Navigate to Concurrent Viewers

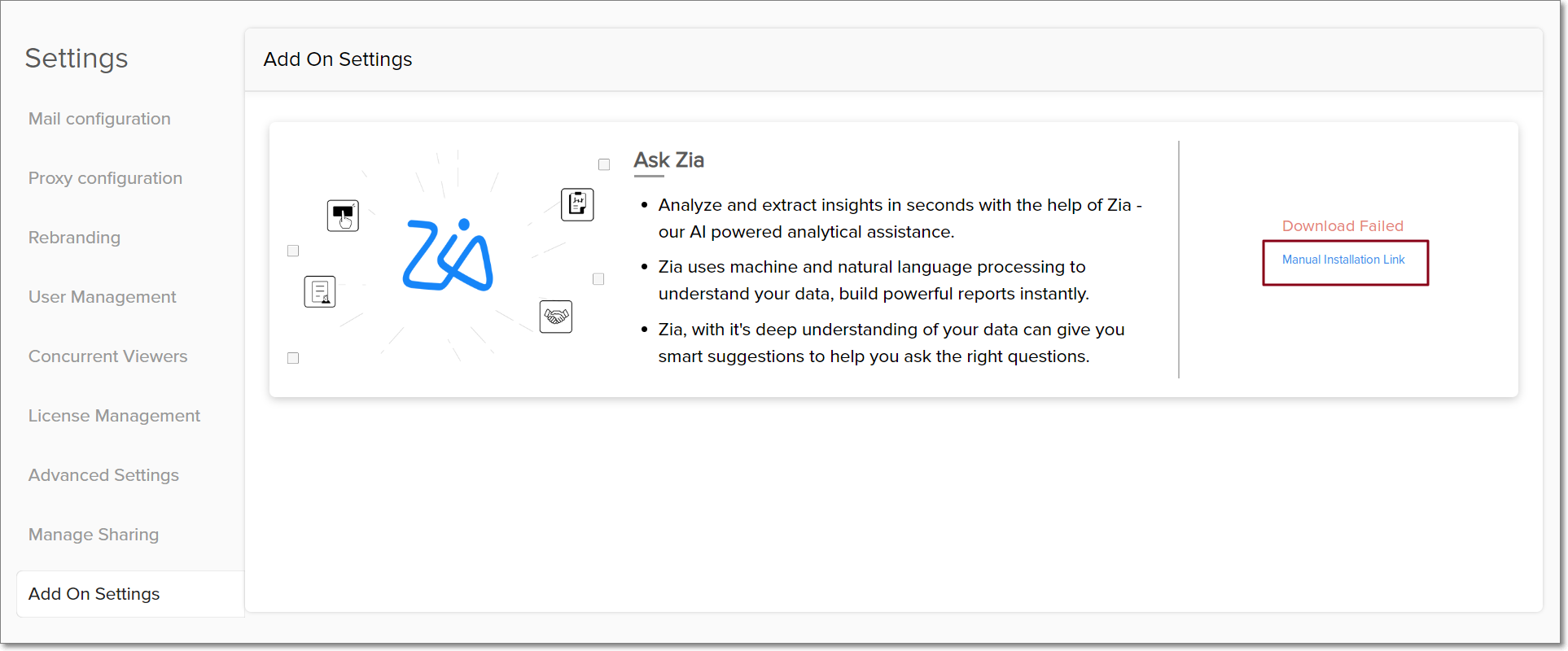(x=107, y=356)
